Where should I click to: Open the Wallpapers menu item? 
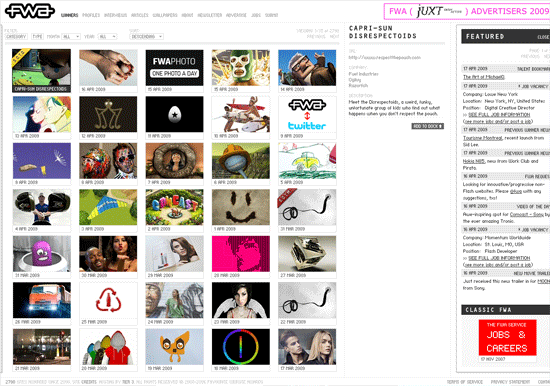pos(165,15)
